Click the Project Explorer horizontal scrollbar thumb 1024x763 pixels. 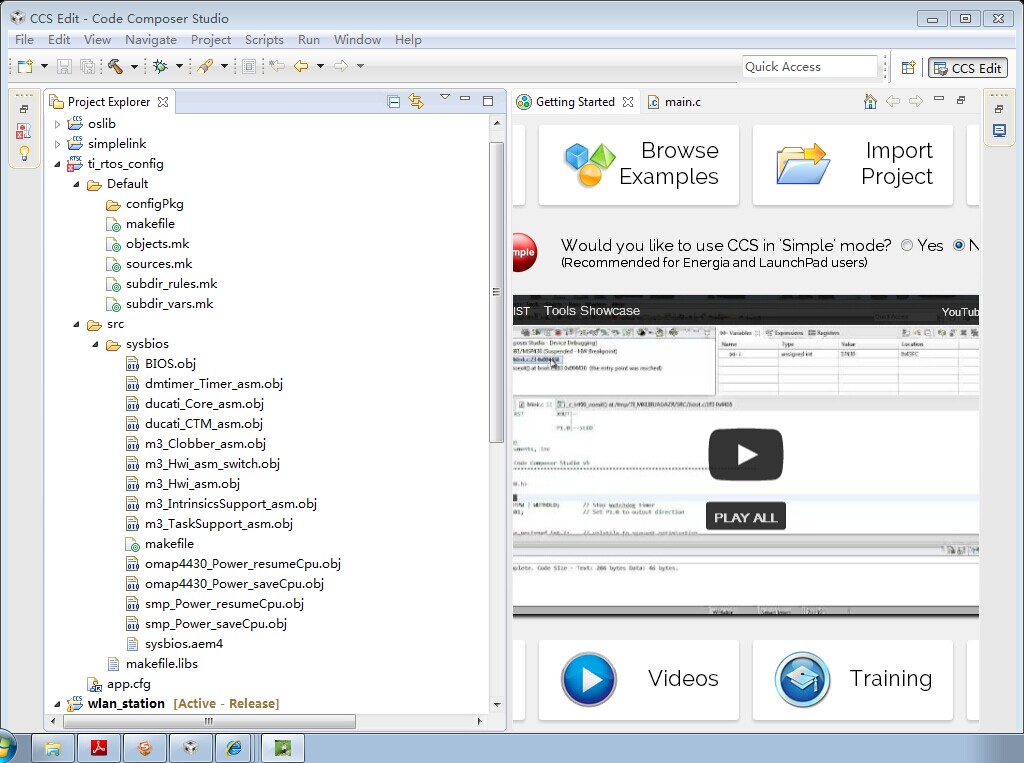coord(209,721)
